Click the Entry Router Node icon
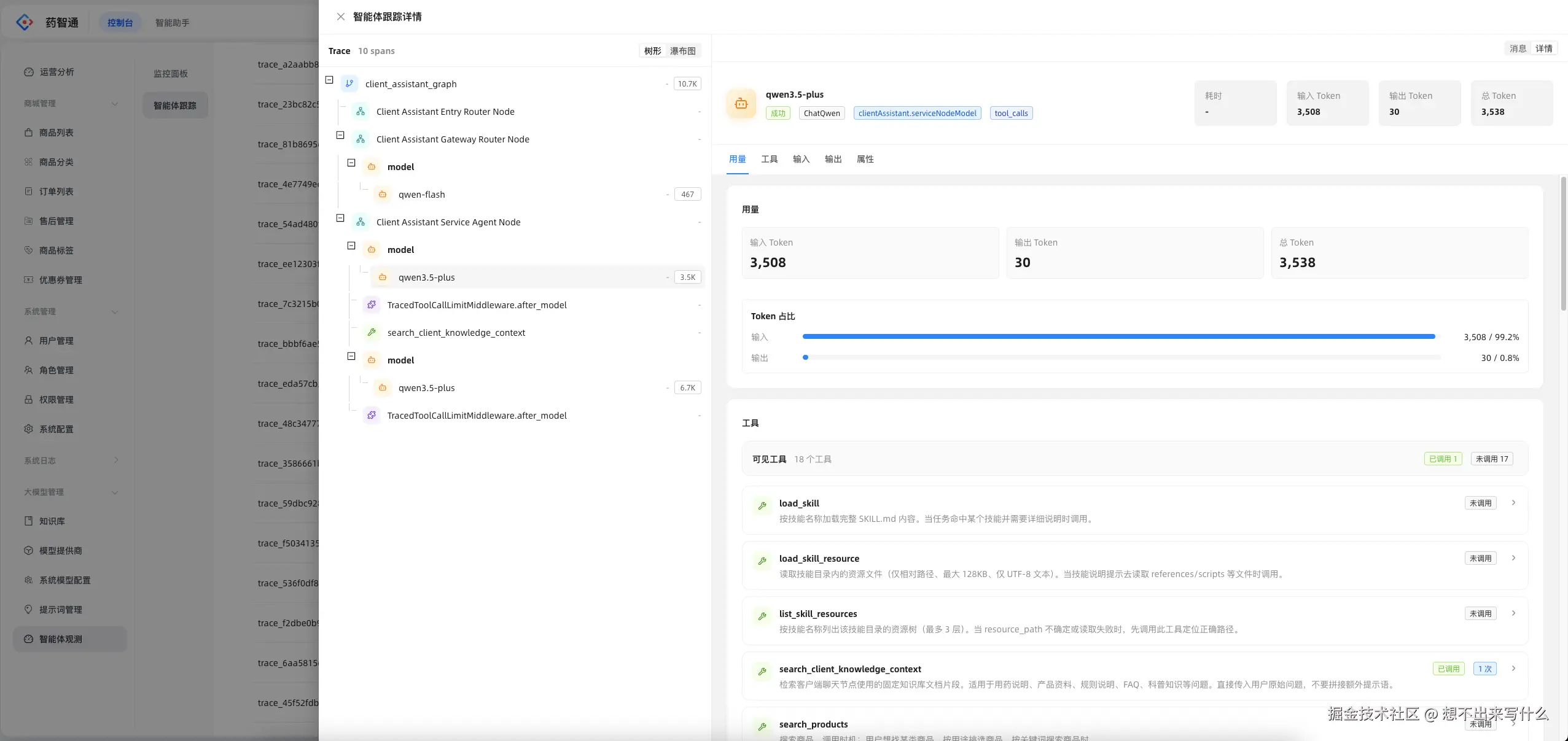The width and height of the screenshot is (1568, 741). [x=361, y=111]
